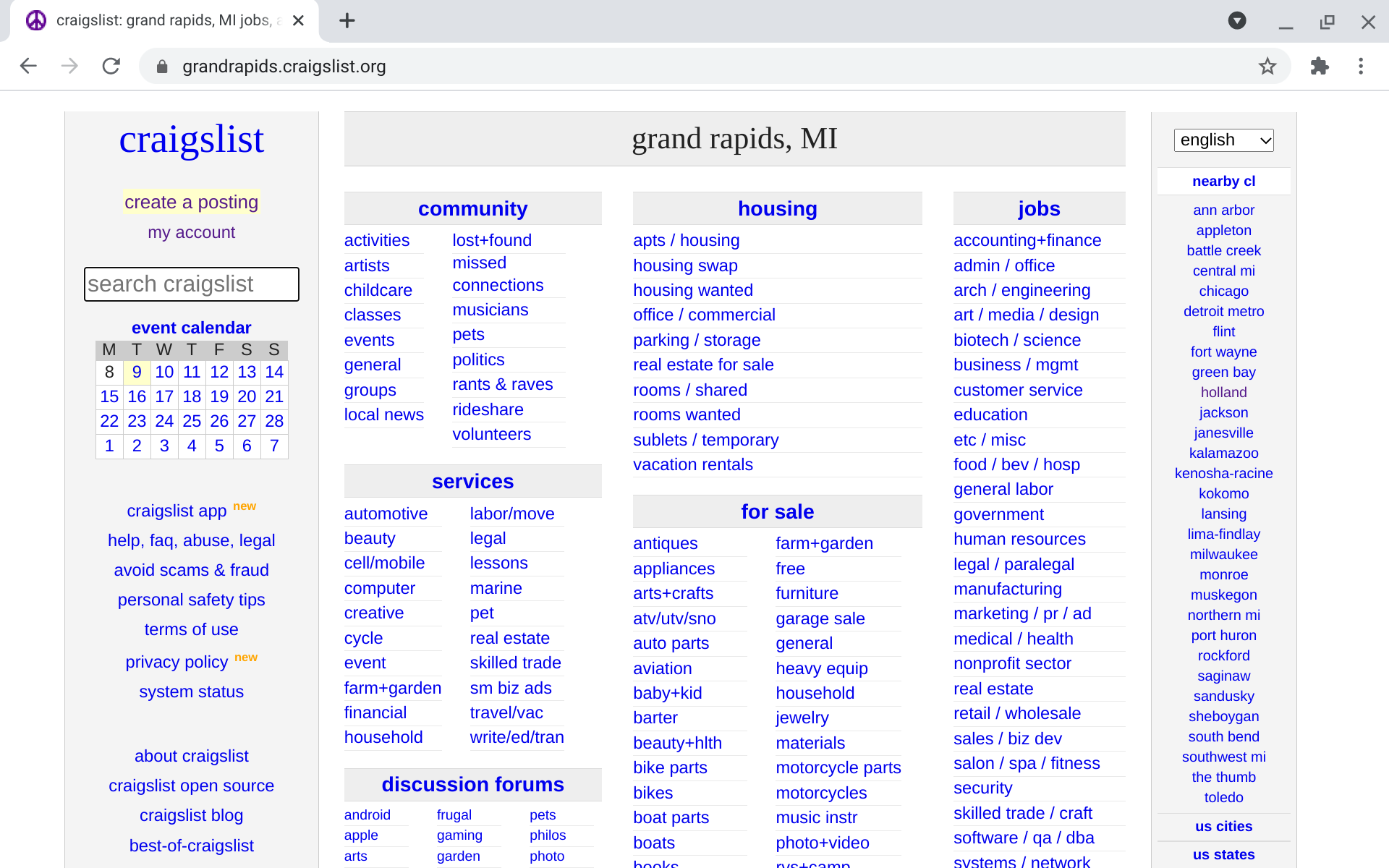Open create a posting
This screenshot has height=868, width=1389.
tap(191, 202)
